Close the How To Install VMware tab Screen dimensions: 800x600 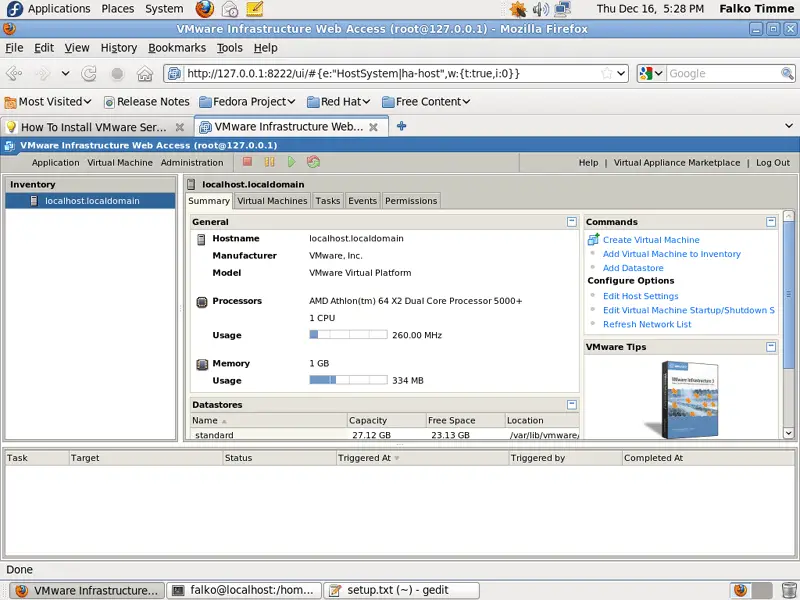pos(180,127)
